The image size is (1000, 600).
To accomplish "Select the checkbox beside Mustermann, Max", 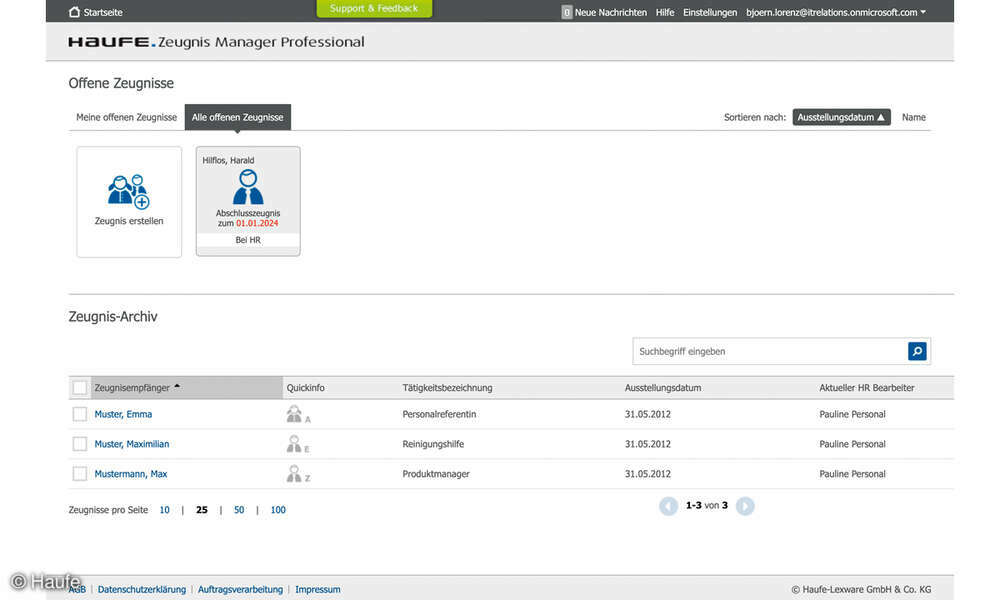I will 80,473.
